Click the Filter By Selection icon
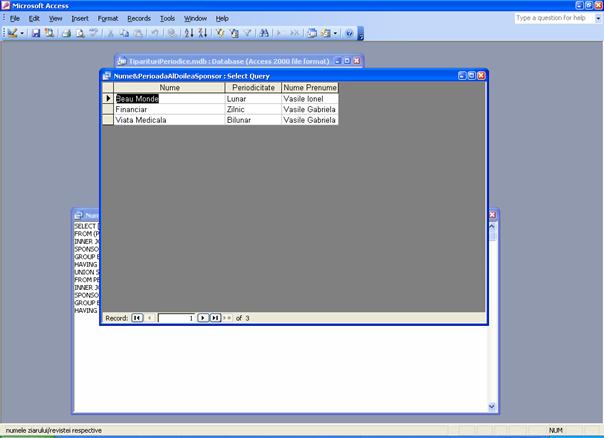Screen dimensions: 604x438 tap(220, 33)
